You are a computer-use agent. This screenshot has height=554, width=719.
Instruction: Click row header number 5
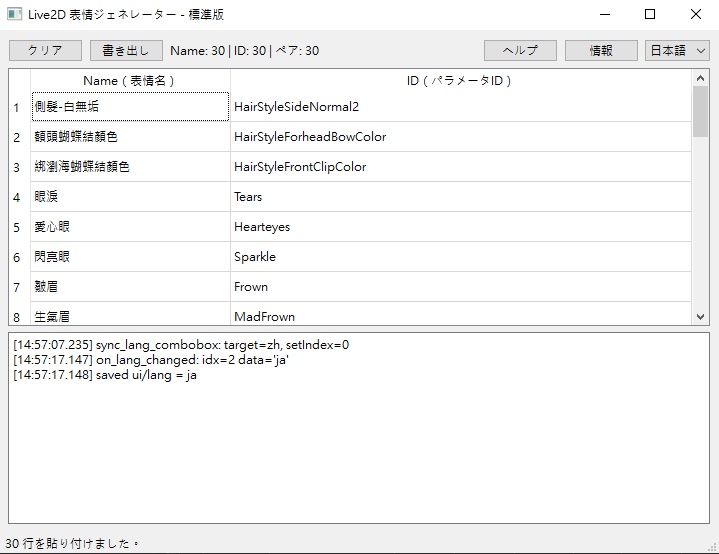pyautogui.click(x=19, y=227)
